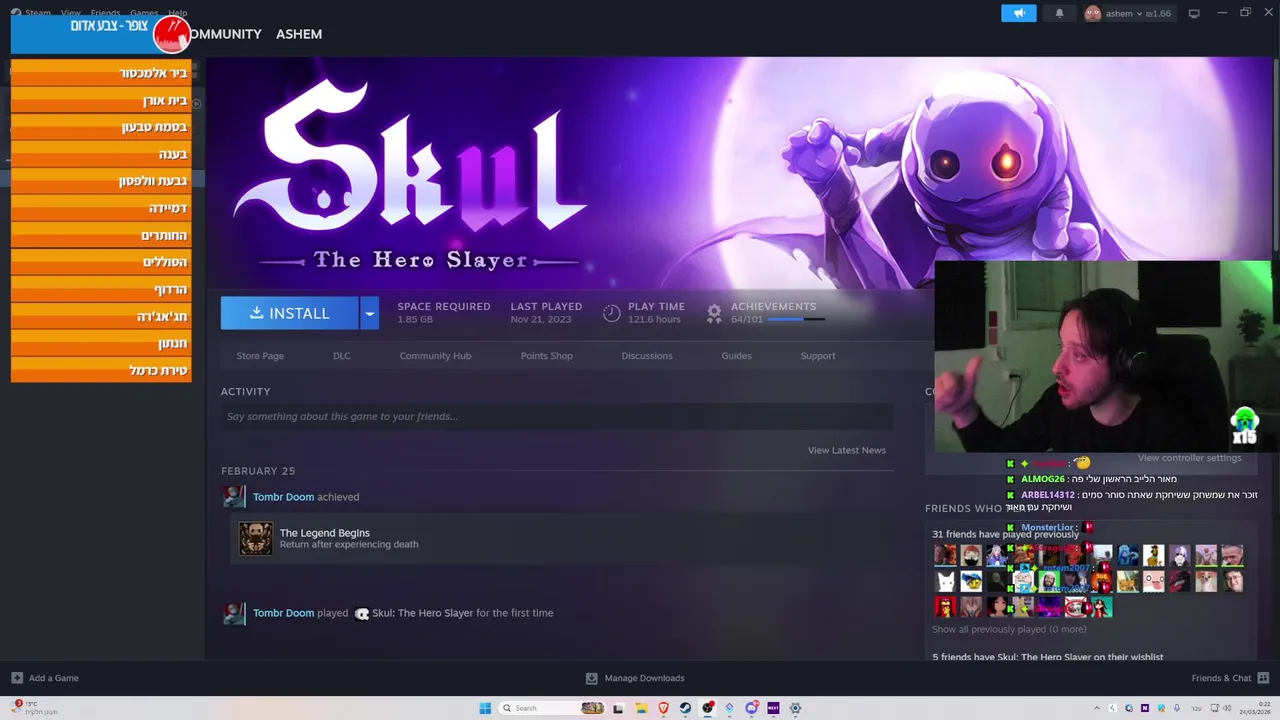This screenshot has height=720, width=1280.
Task: Open the purple NEXT app in taskbar
Action: tap(773, 708)
